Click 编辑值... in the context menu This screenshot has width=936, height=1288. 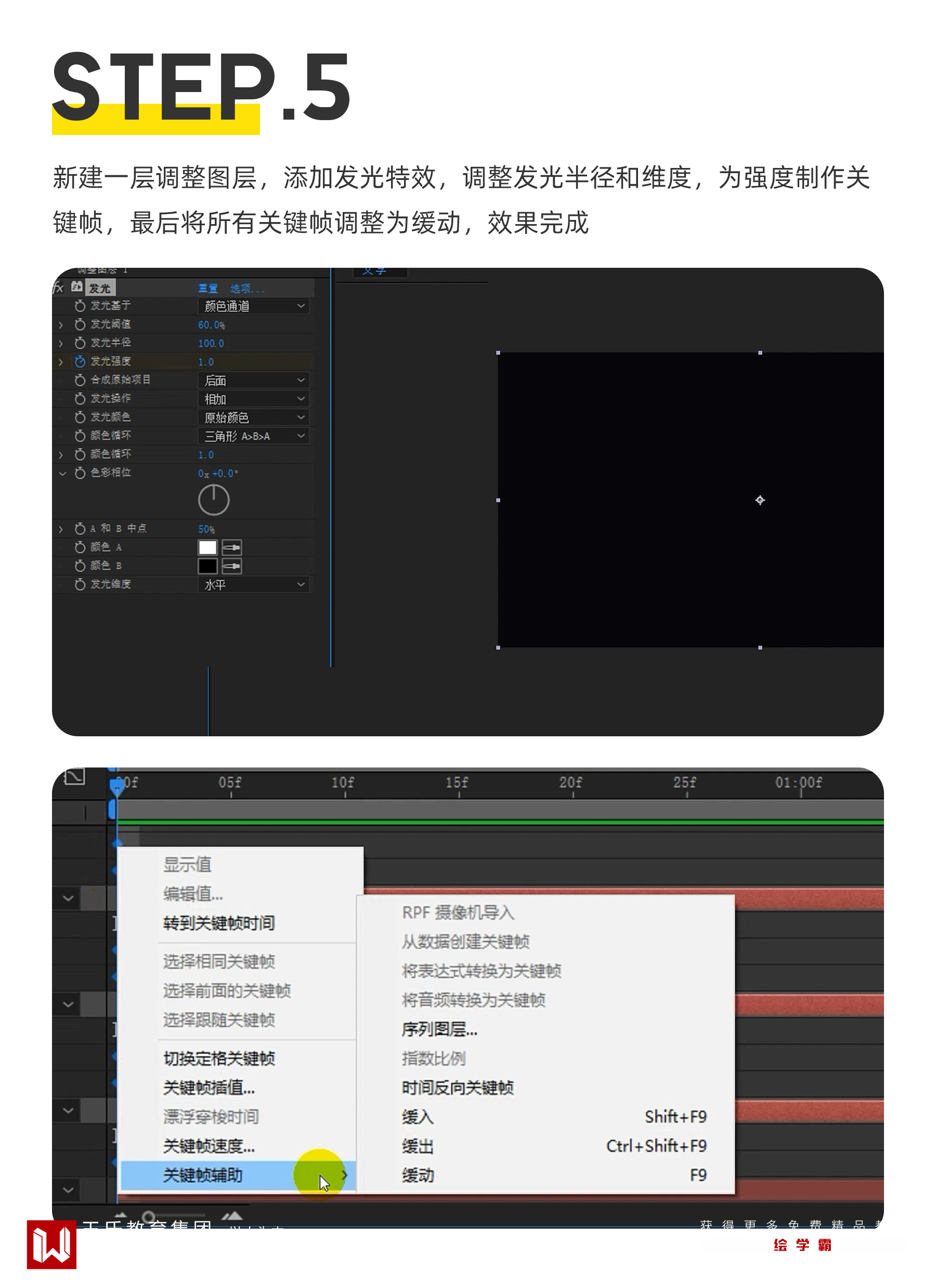click(x=193, y=894)
